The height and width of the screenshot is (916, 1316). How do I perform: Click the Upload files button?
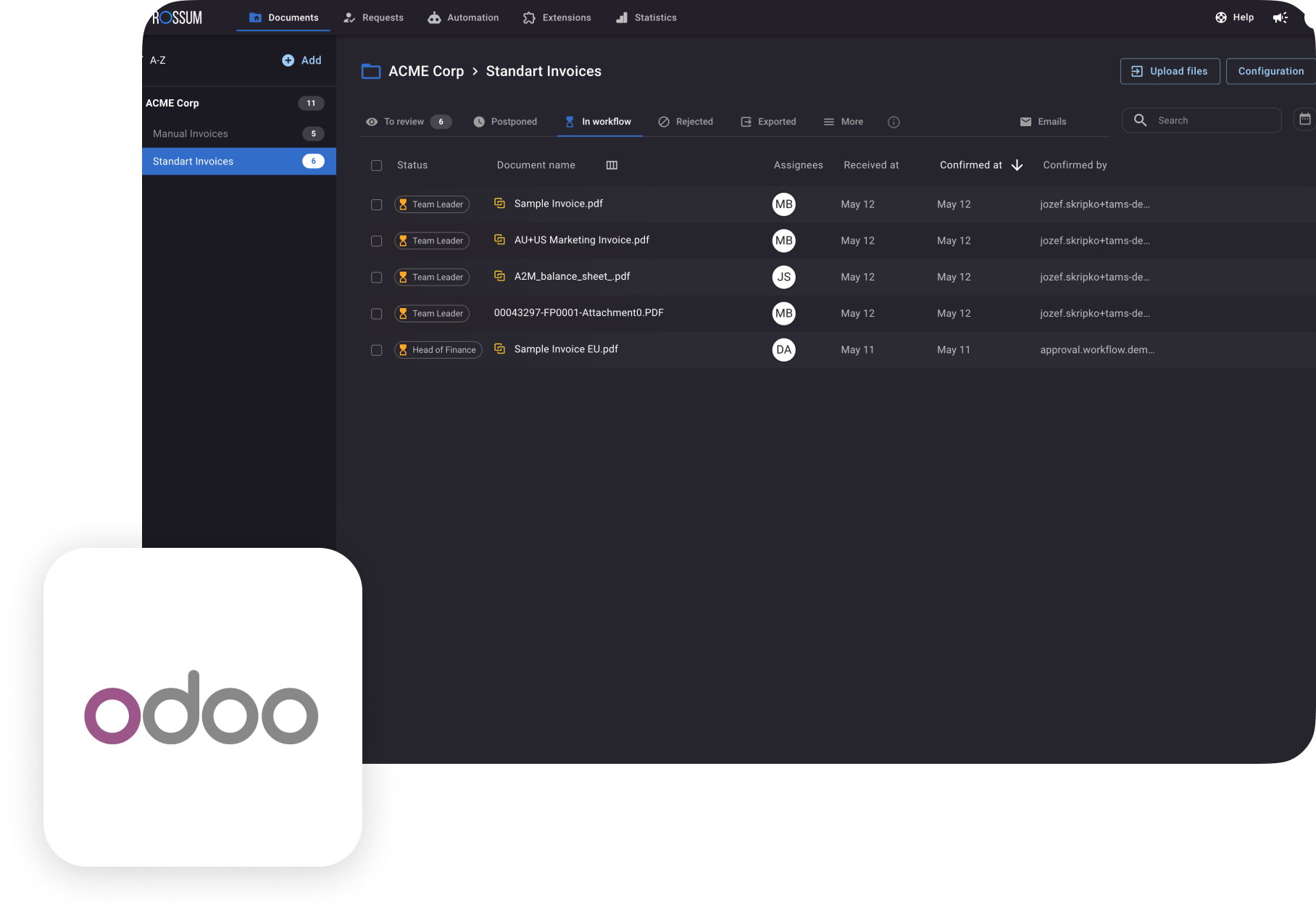[x=1170, y=71]
